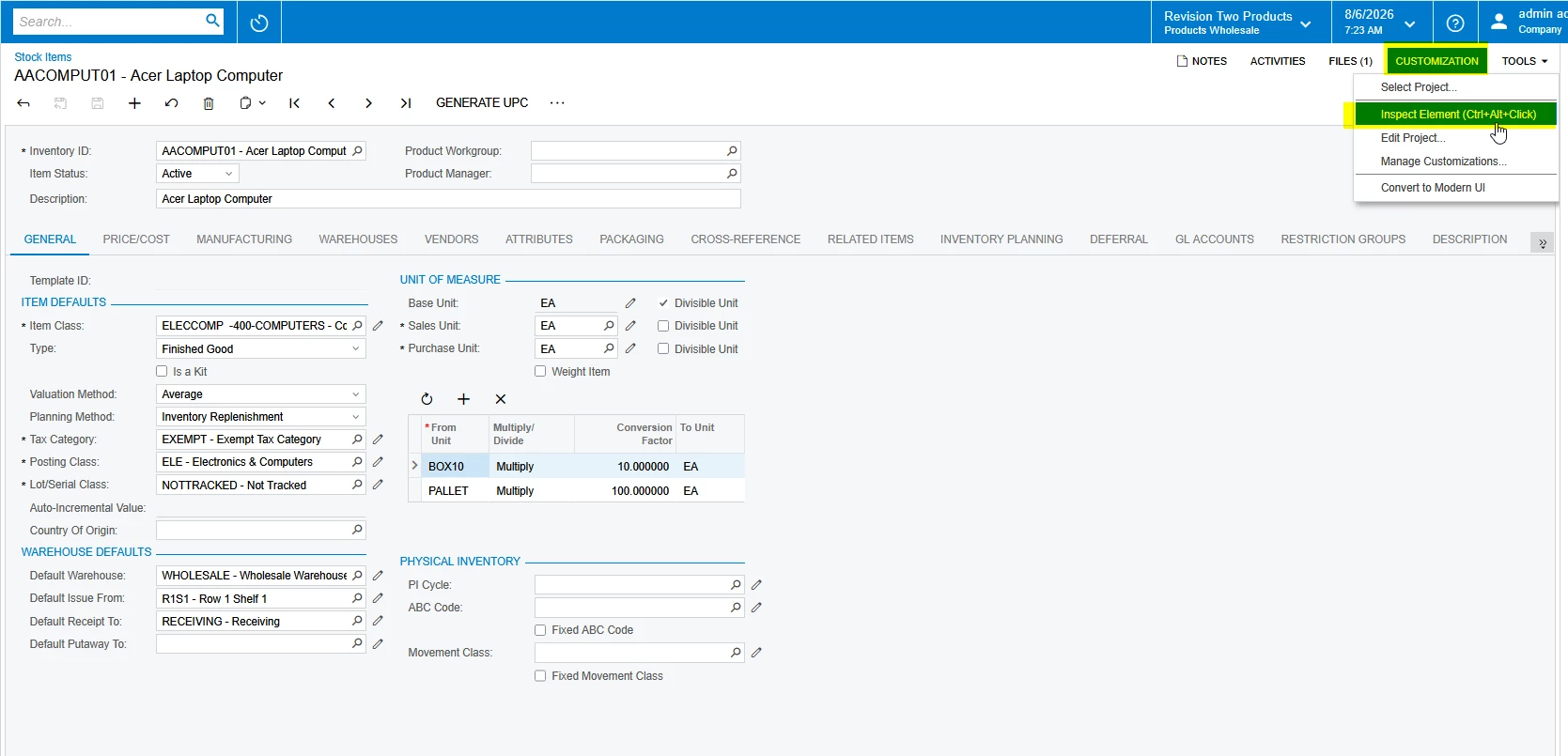Delete the selected conversion grid row
1568x756 pixels.
(x=501, y=399)
